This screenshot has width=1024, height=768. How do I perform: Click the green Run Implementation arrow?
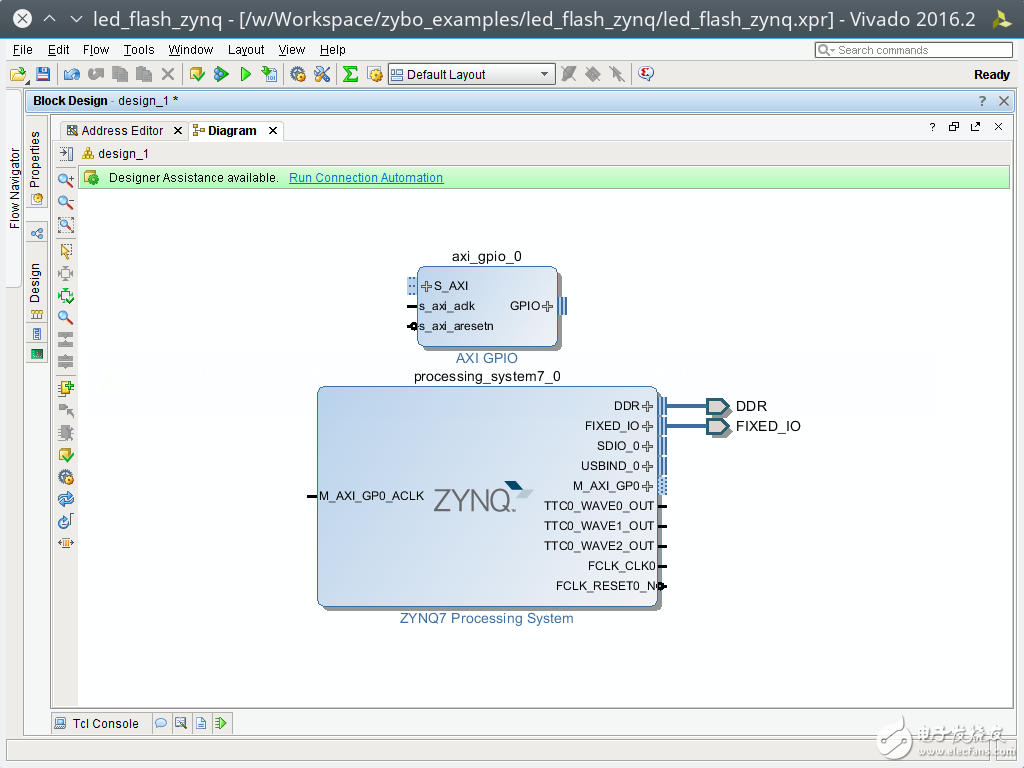pos(245,74)
